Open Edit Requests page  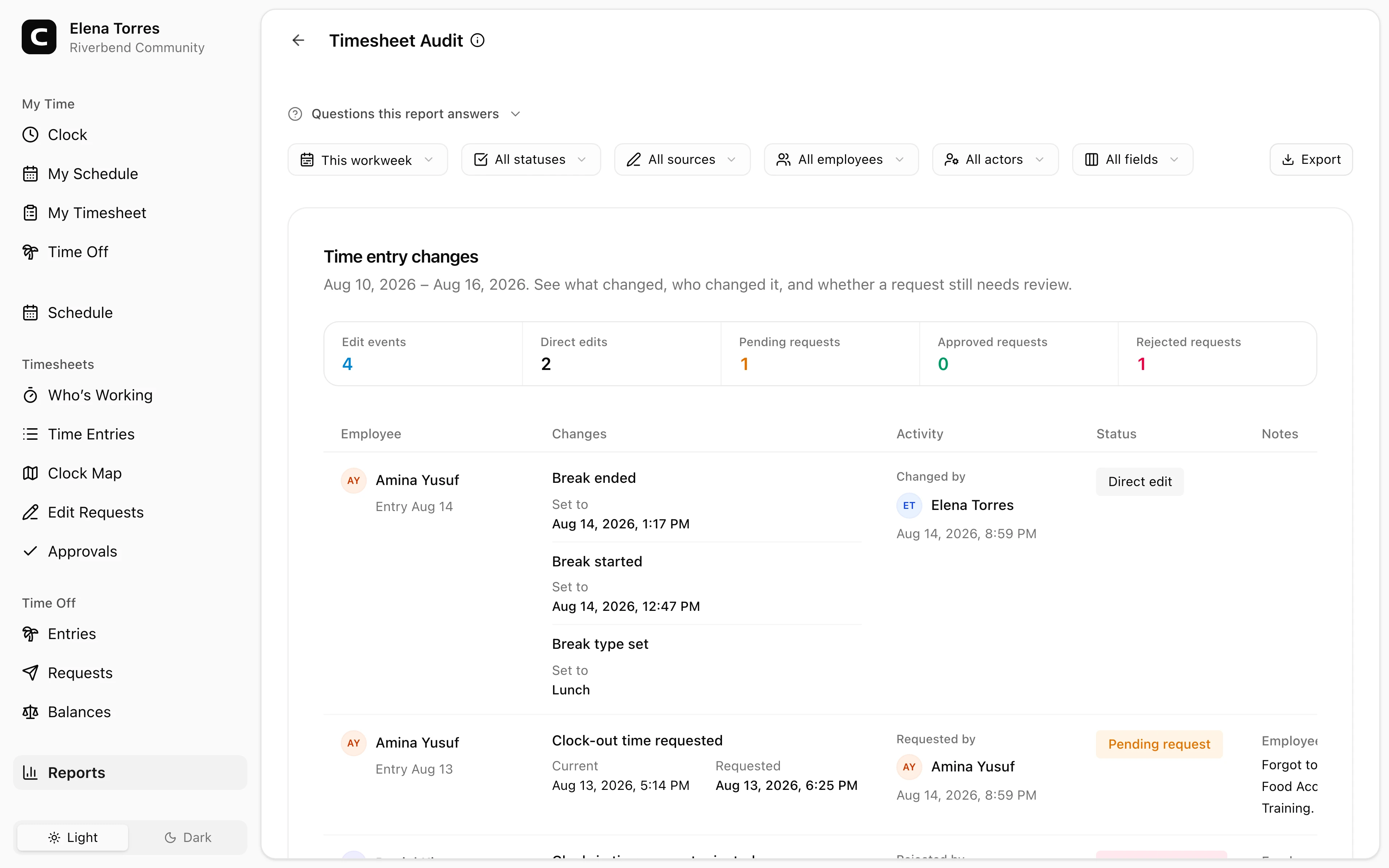[130, 512]
